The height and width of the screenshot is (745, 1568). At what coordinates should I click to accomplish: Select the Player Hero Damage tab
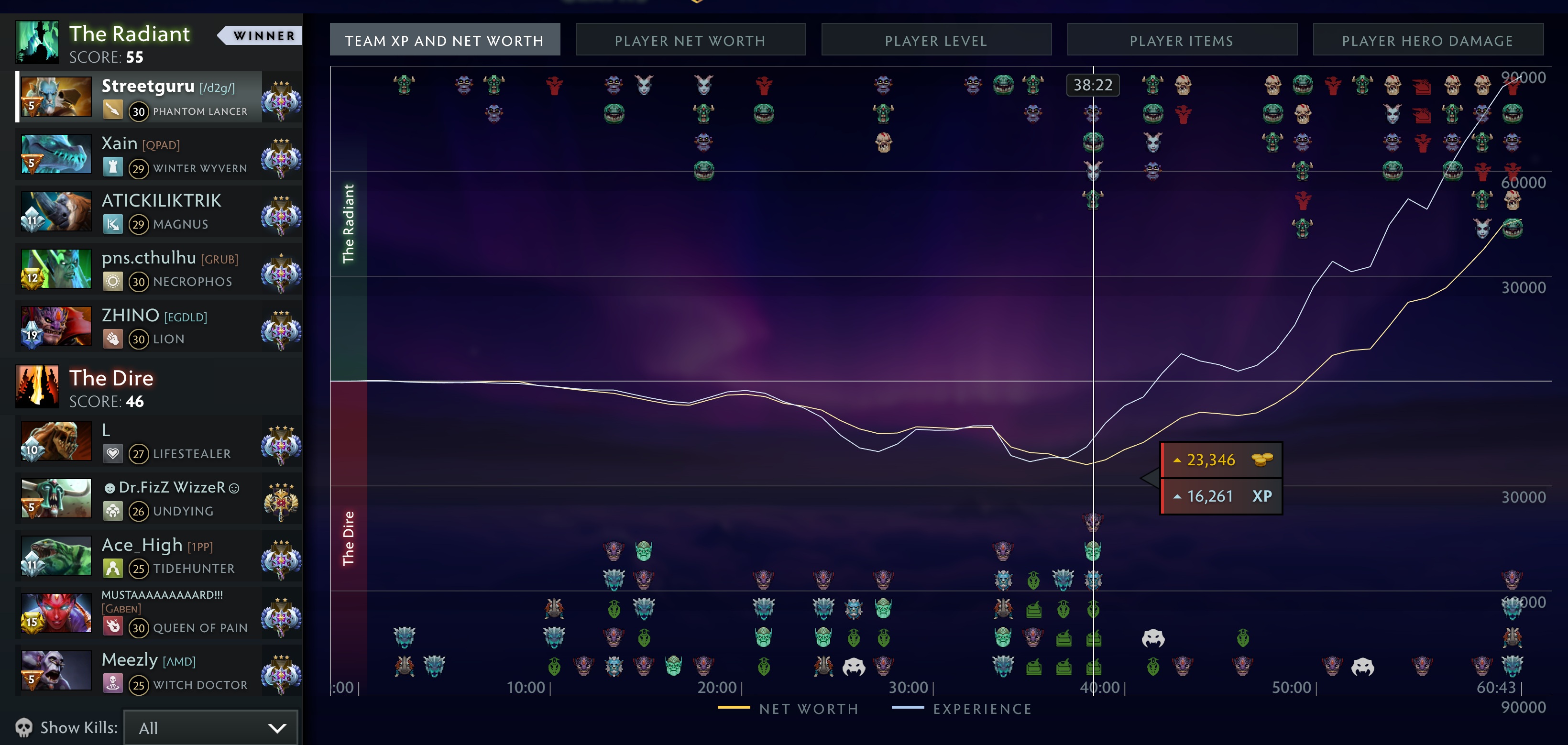1427,40
